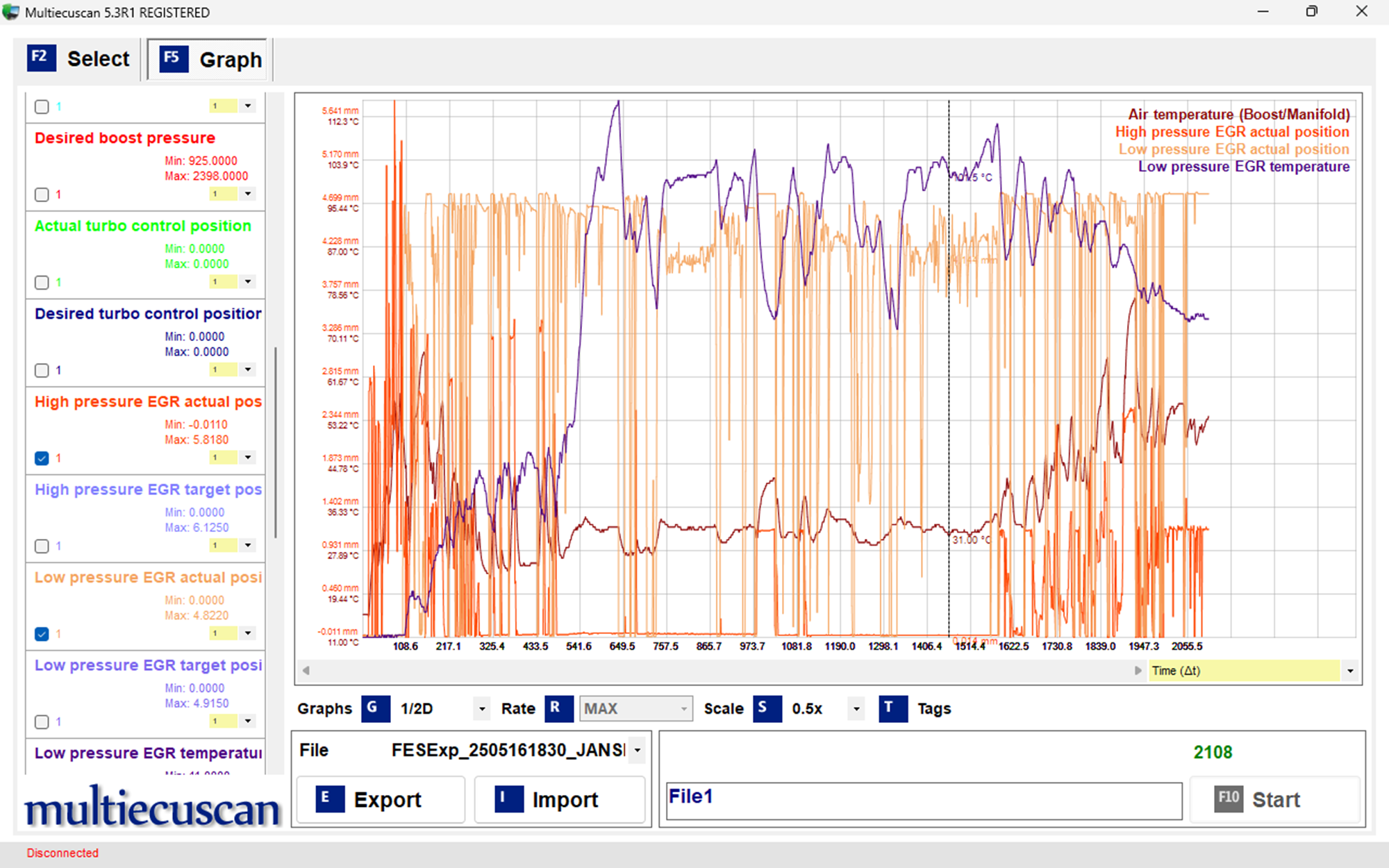Click the graph cursor line near 1514.4
The height and width of the screenshot is (868, 1389).
[949, 368]
